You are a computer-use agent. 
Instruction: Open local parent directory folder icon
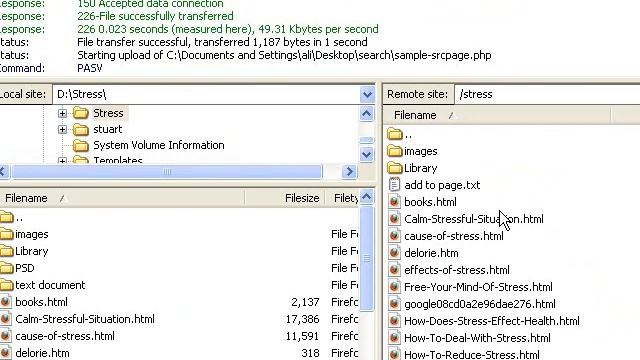7,217
